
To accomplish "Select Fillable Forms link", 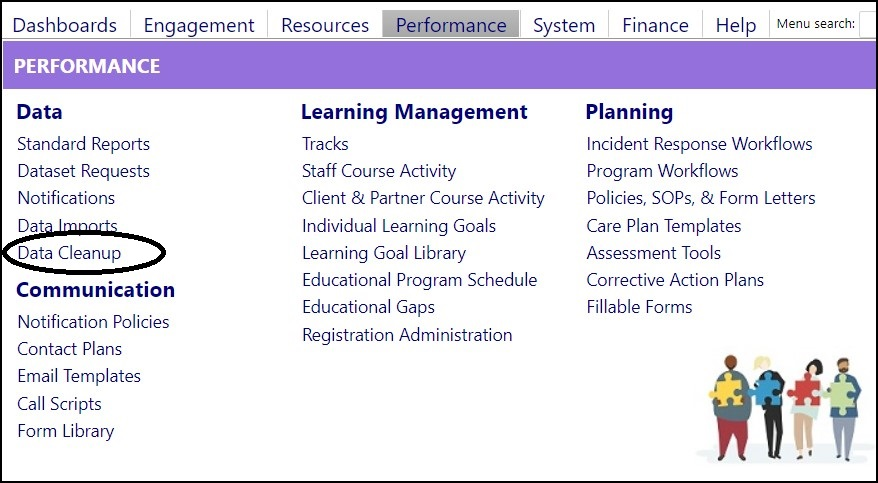I will point(639,307).
